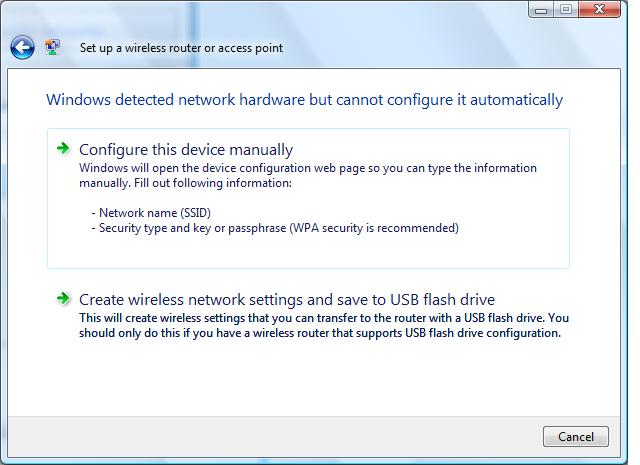Click text about router supporting USB configuration
Screen dimensions: 640x465
coord(320,333)
